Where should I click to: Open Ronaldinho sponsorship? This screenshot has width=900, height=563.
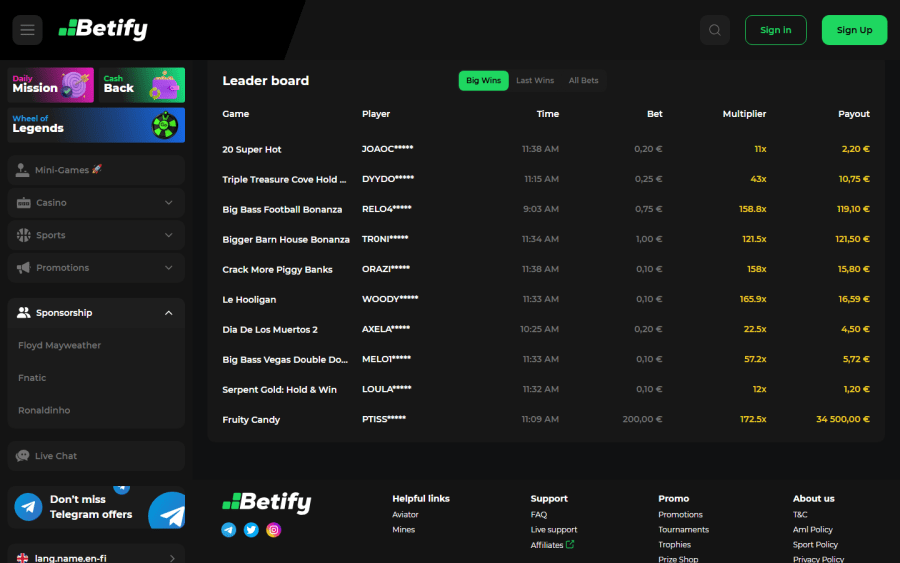tap(44, 410)
